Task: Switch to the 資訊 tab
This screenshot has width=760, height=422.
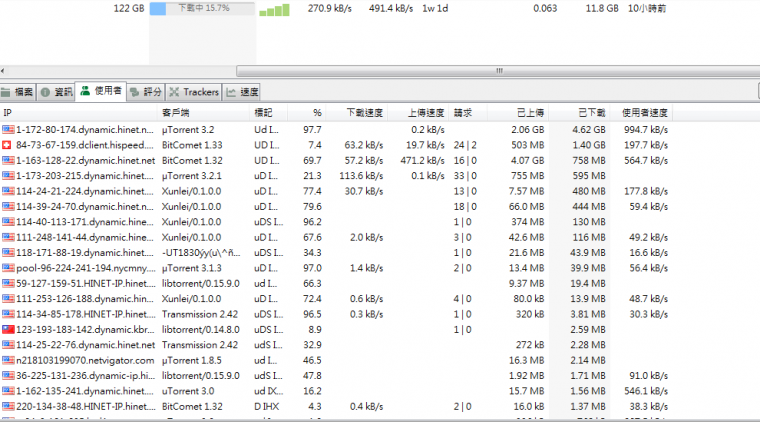Action: pos(56,92)
